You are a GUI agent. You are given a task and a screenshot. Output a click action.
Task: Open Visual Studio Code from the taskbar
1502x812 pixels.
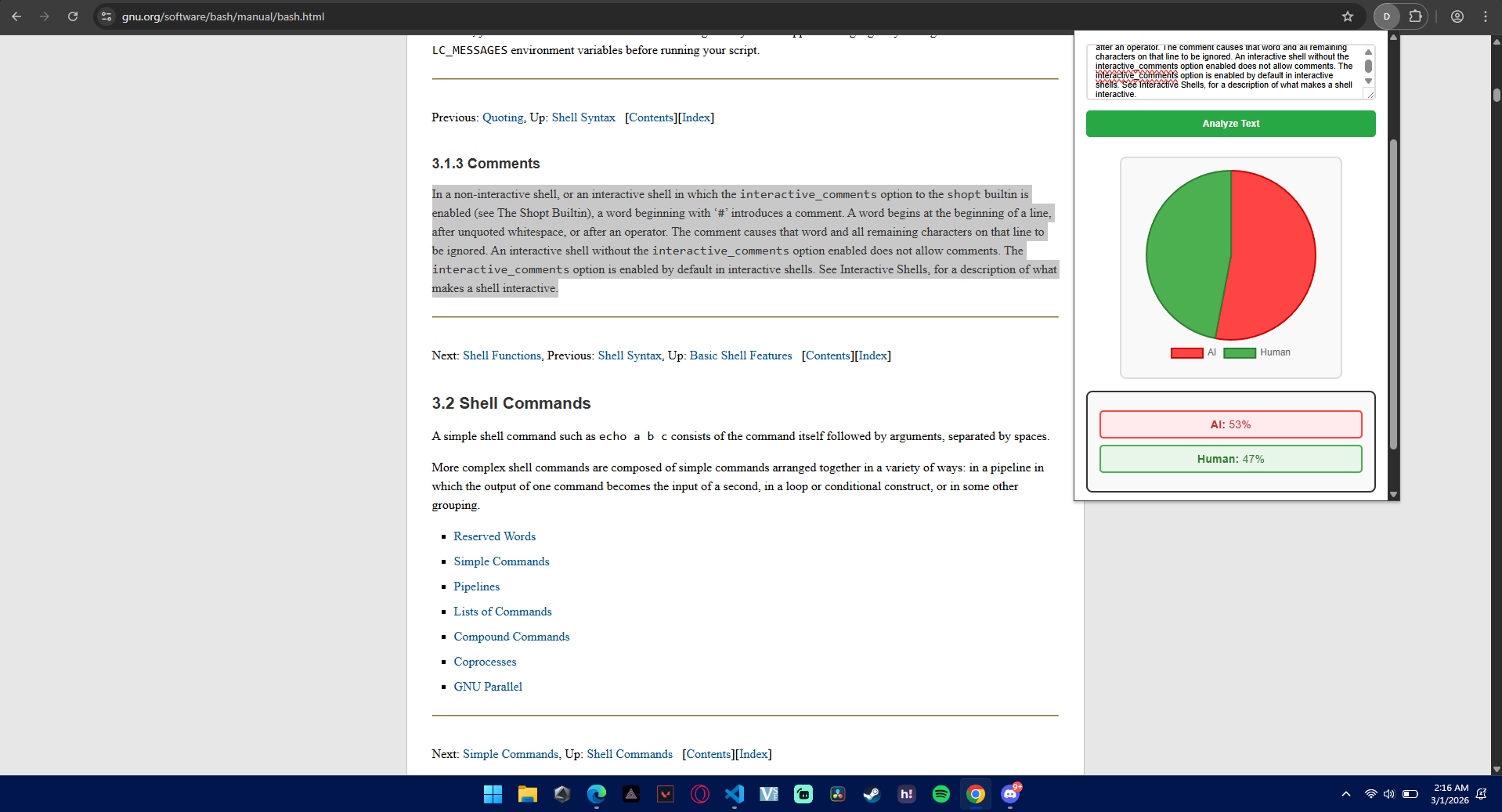click(x=734, y=794)
